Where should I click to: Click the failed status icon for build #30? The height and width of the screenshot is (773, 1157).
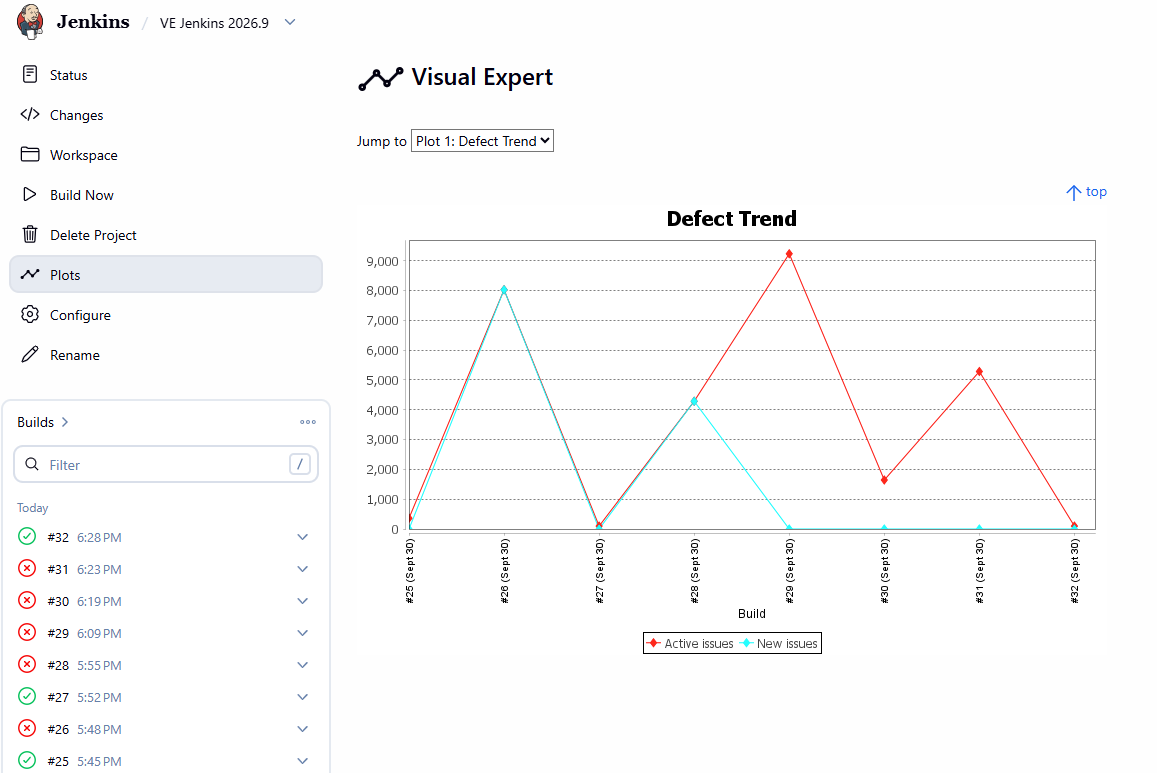(27, 600)
